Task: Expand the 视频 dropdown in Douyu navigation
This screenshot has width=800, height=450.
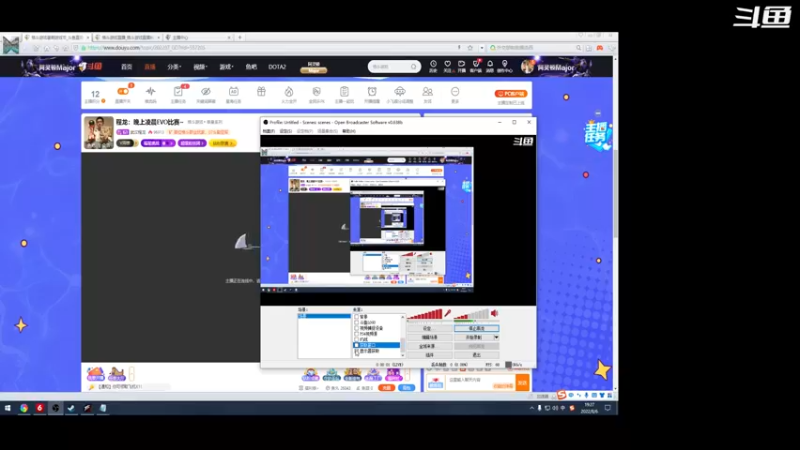Action: (199, 67)
